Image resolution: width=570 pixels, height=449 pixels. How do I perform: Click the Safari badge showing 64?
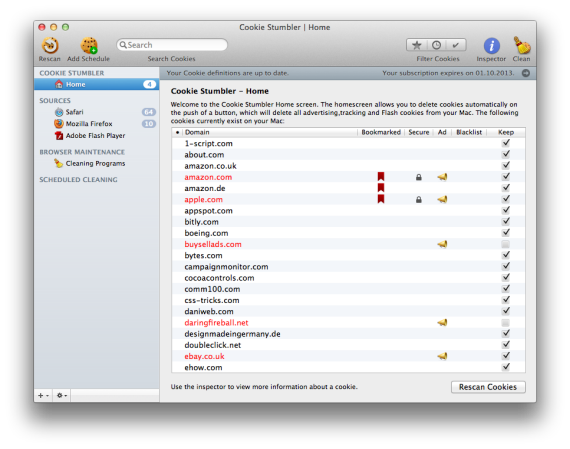point(149,112)
